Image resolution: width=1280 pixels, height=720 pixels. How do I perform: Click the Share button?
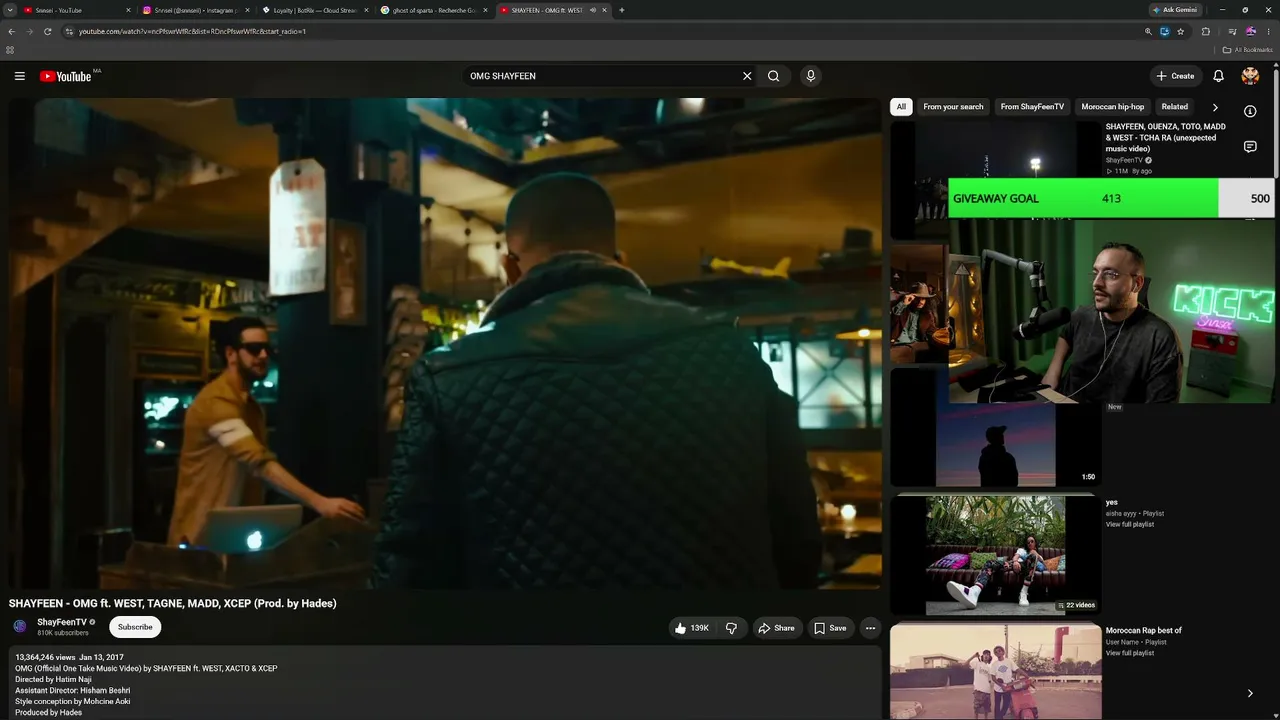tap(776, 628)
